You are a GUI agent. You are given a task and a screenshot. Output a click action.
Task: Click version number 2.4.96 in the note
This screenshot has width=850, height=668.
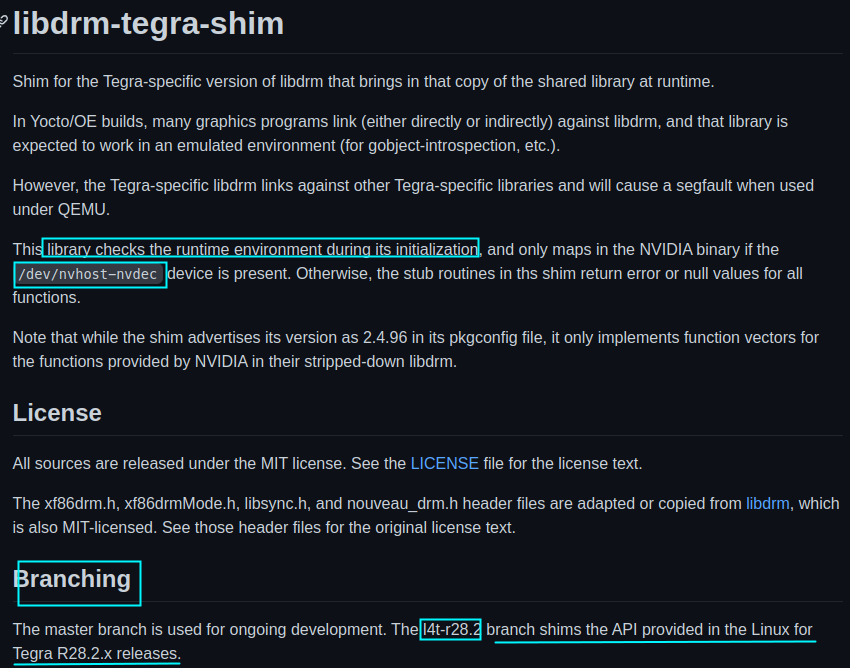coord(385,338)
